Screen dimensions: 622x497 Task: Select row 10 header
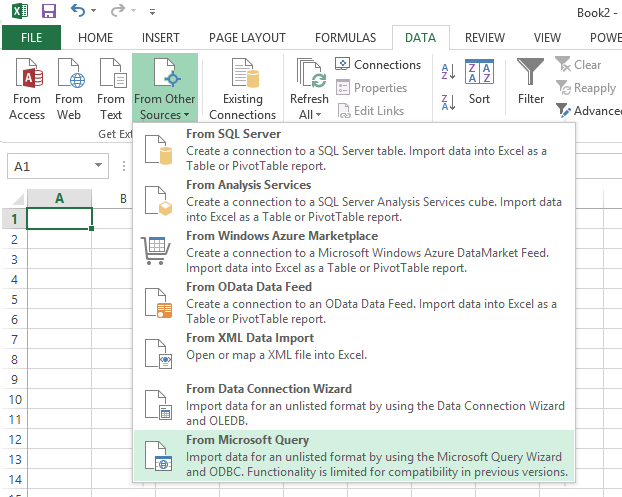pos(14,399)
